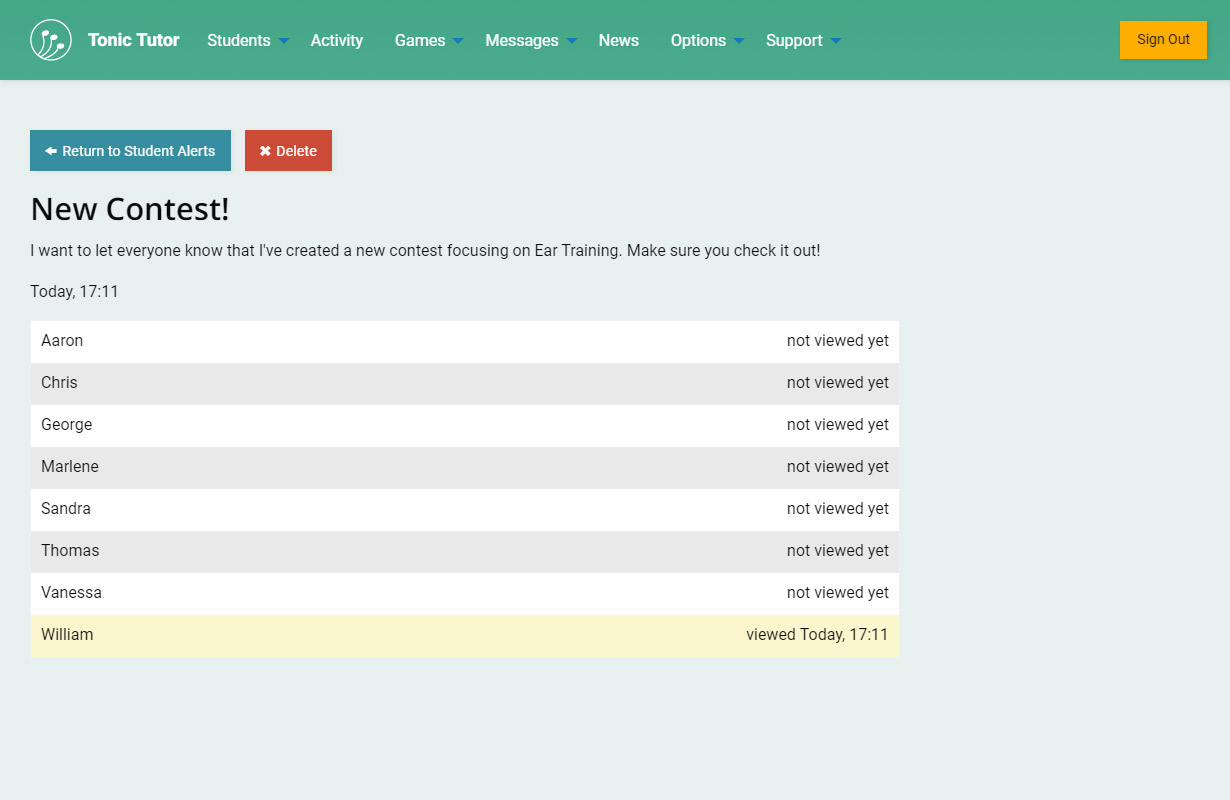The height and width of the screenshot is (800, 1230).
Task: Select the Aaron row
Action: 464,341
